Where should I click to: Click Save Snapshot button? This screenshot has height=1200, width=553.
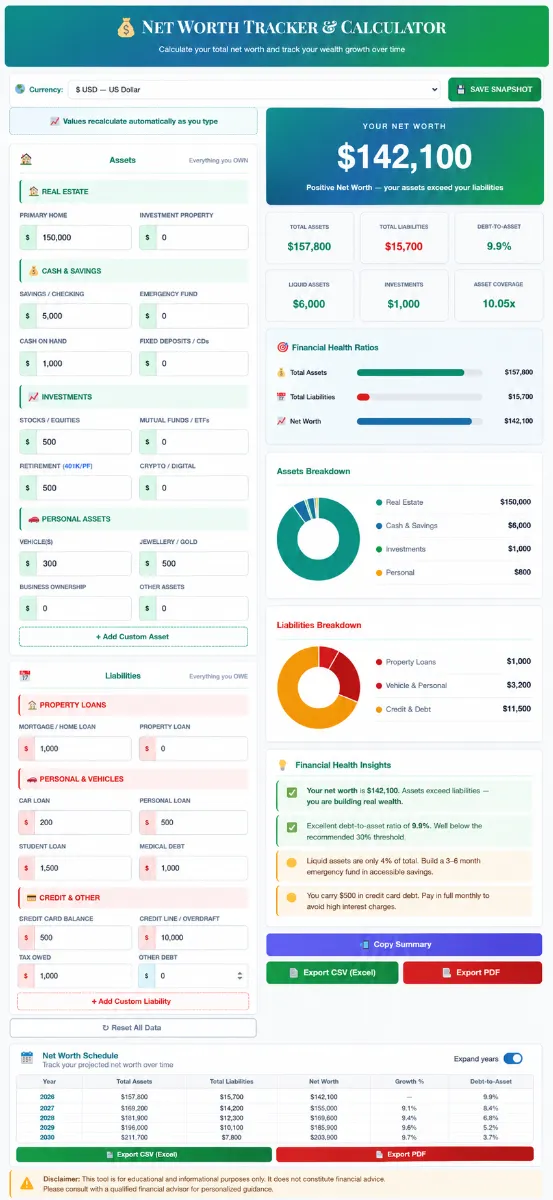click(x=494, y=89)
